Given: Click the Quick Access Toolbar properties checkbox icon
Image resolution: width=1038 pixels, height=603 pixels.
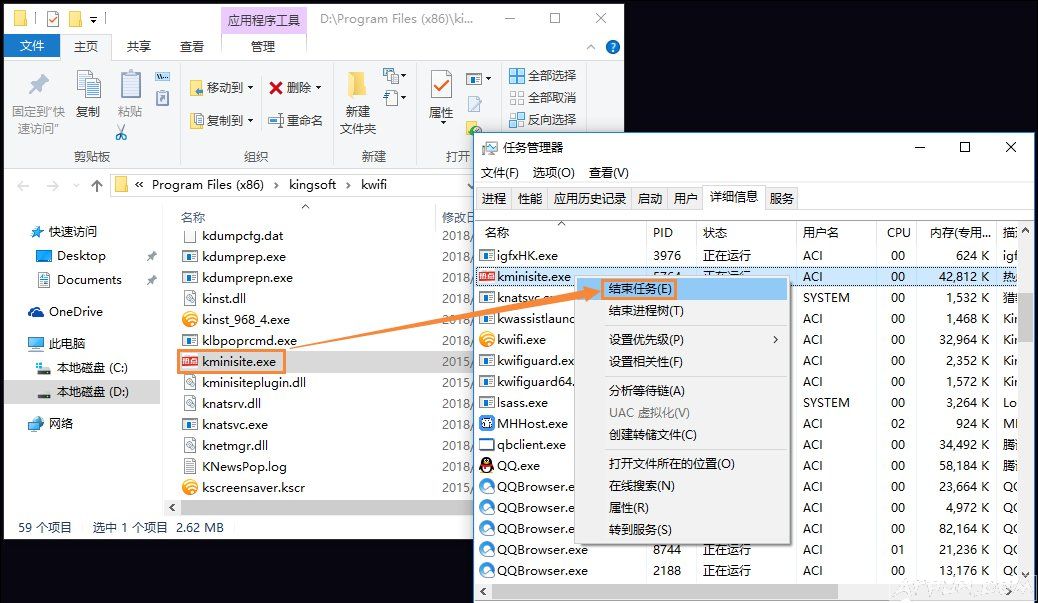Looking at the screenshot, I should point(53,19).
